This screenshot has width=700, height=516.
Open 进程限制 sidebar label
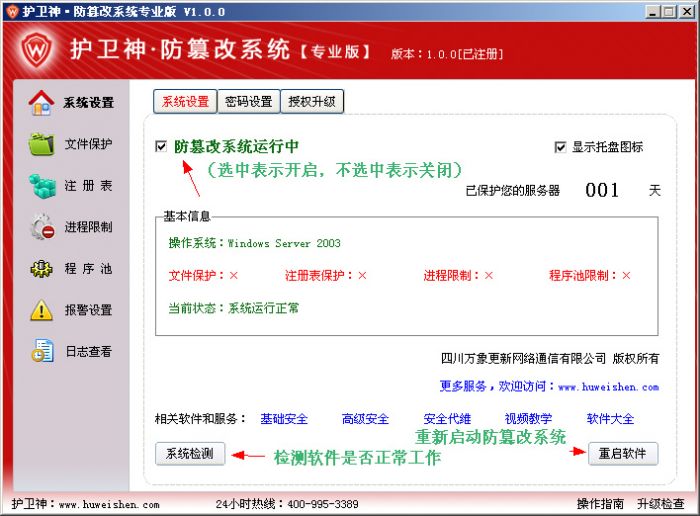click(88, 227)
